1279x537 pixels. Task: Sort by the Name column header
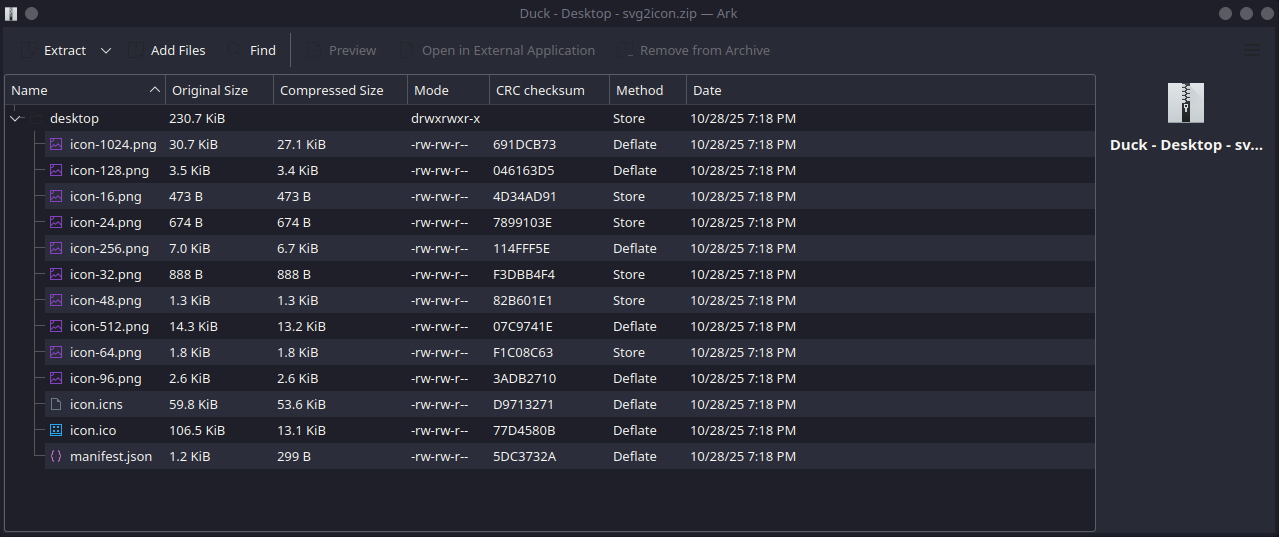(85, 90)
